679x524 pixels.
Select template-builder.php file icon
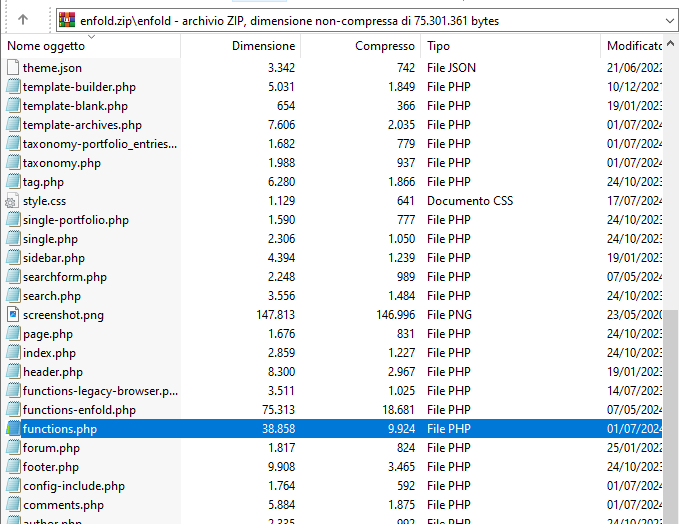13,87
